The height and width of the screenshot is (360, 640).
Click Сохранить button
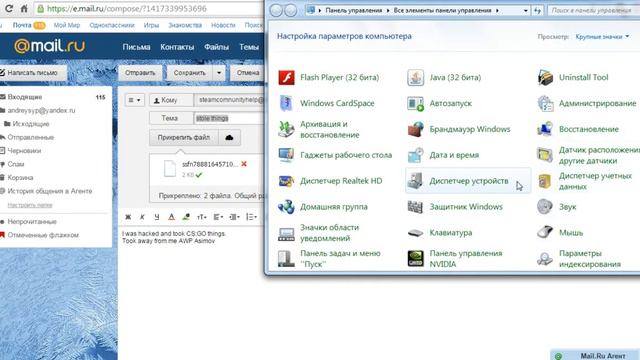pos(190,73)
